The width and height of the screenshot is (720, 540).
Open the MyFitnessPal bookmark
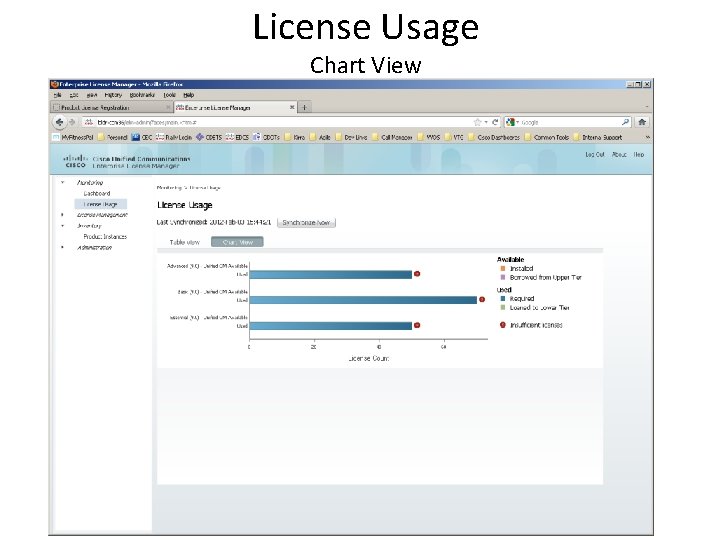(73, 137)
